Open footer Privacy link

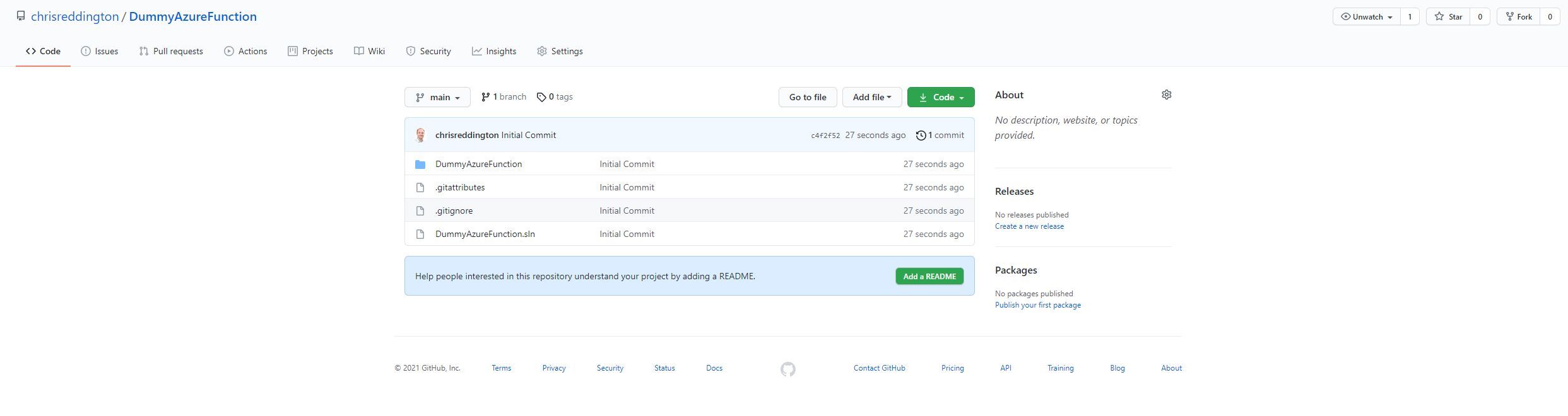coord(554,368)
